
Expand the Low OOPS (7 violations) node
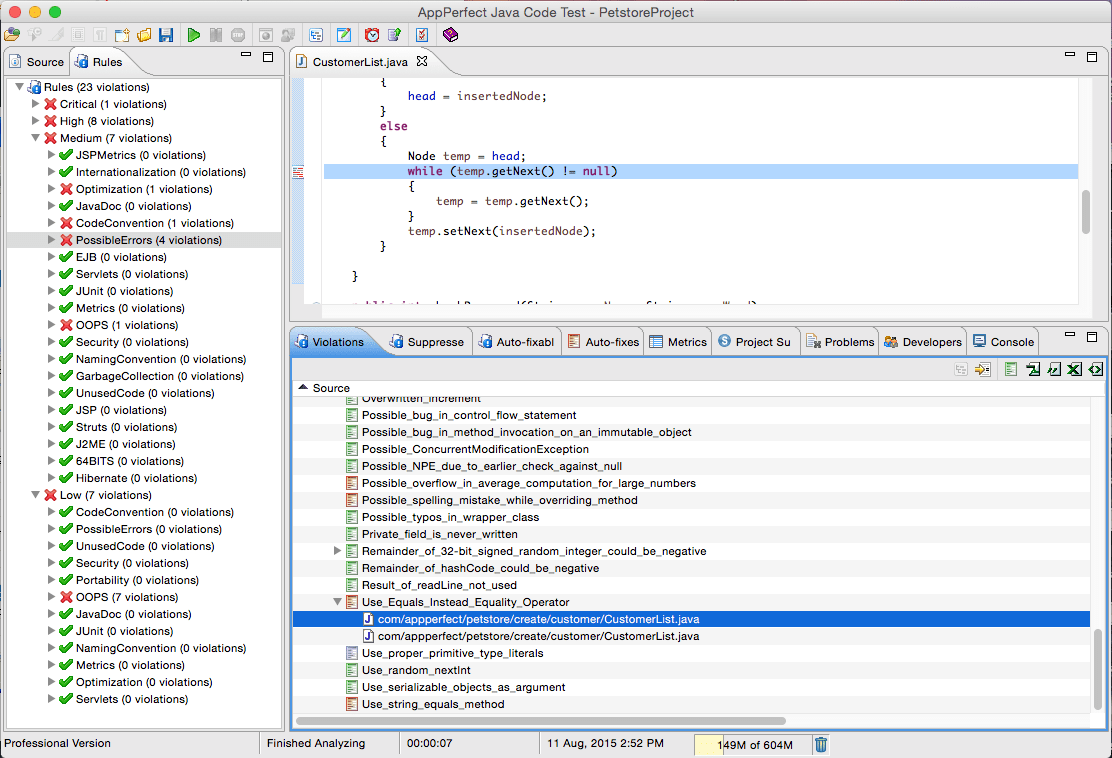point(51,597)
